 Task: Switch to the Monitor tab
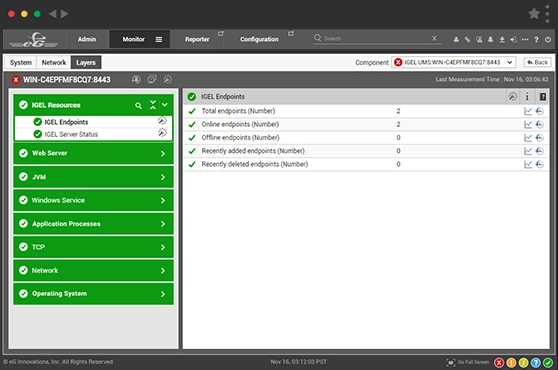(133, 39)
